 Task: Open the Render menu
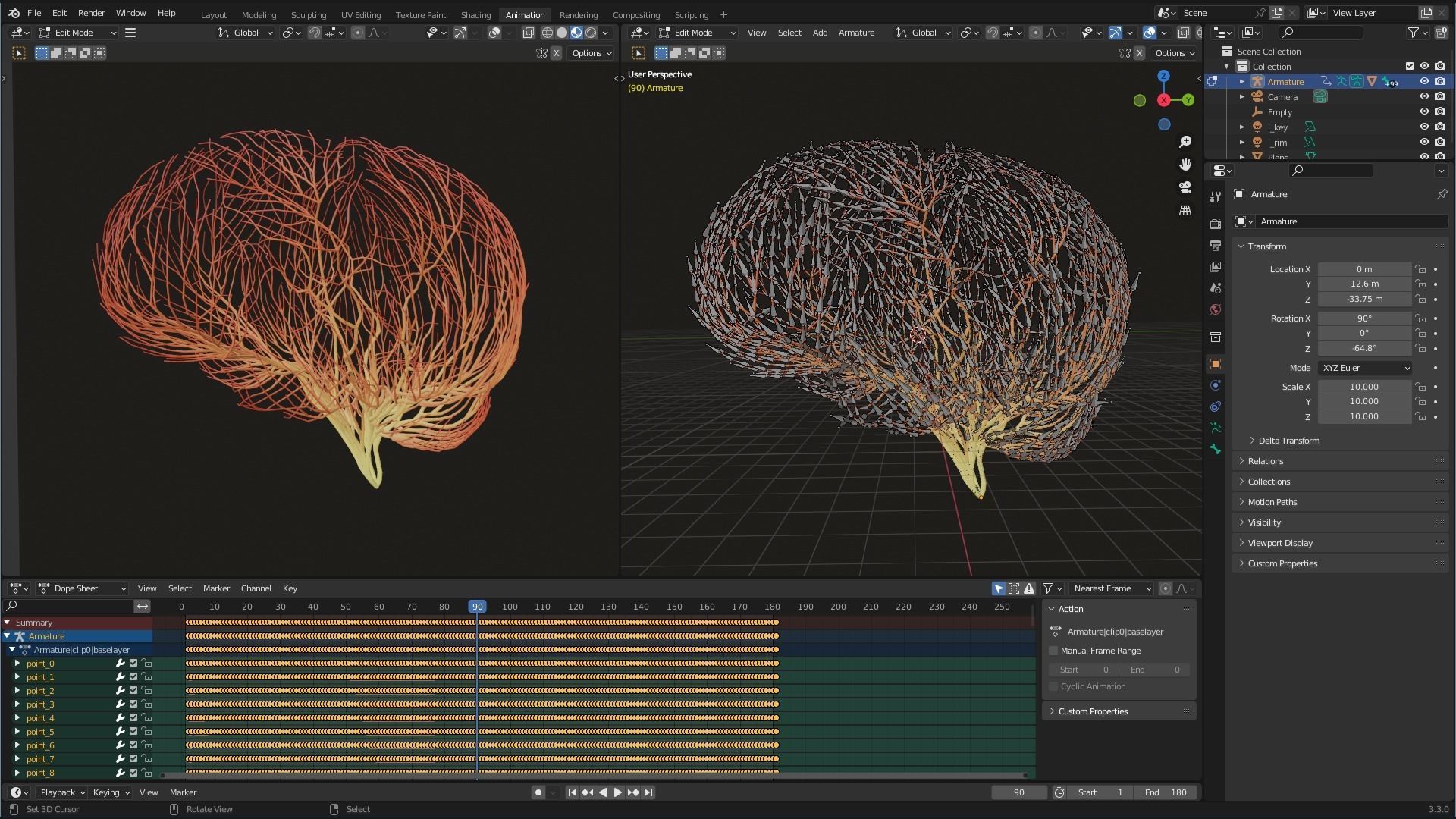pos(91,13)
